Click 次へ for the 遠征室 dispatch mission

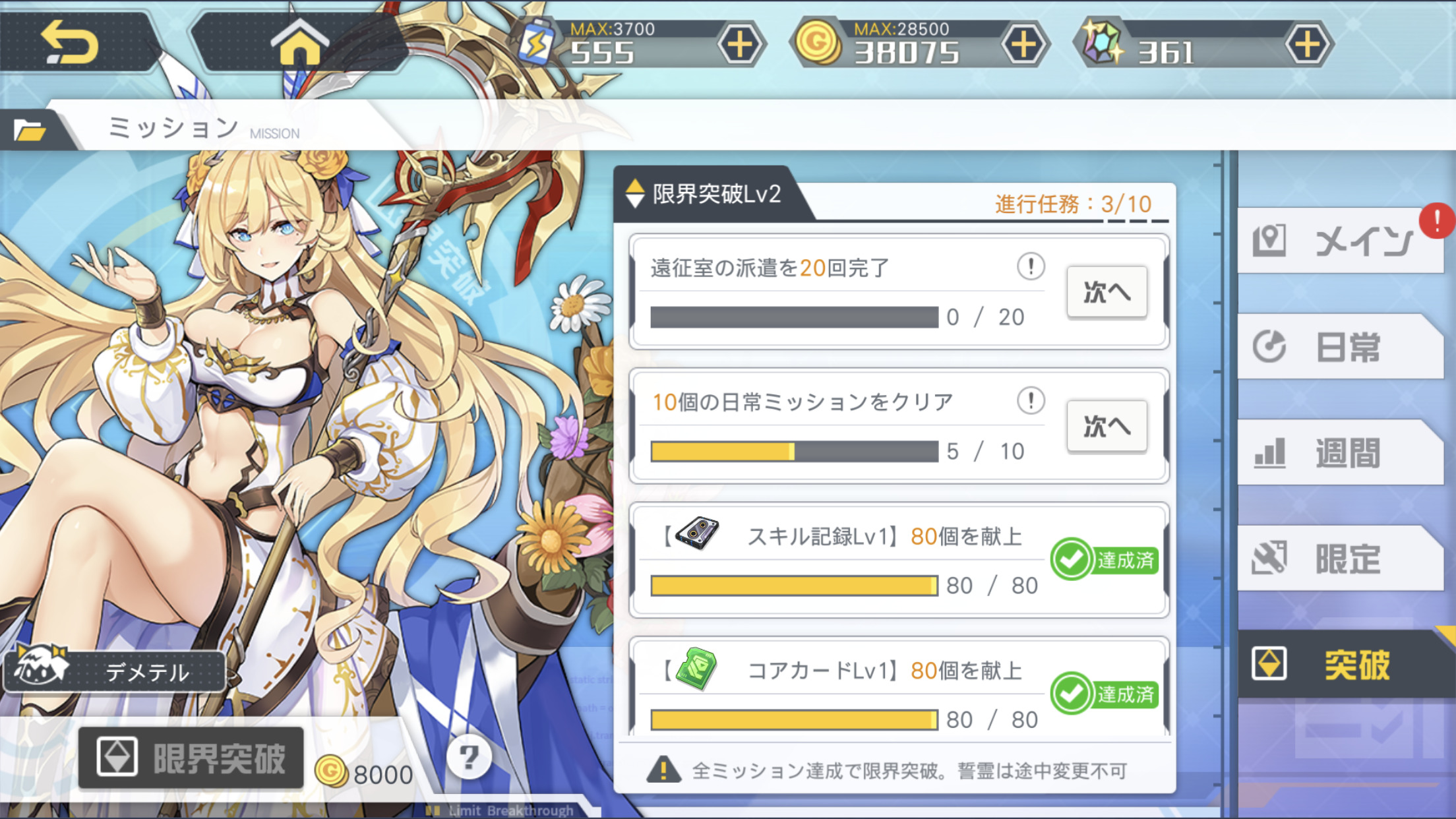click(1107, 291)
